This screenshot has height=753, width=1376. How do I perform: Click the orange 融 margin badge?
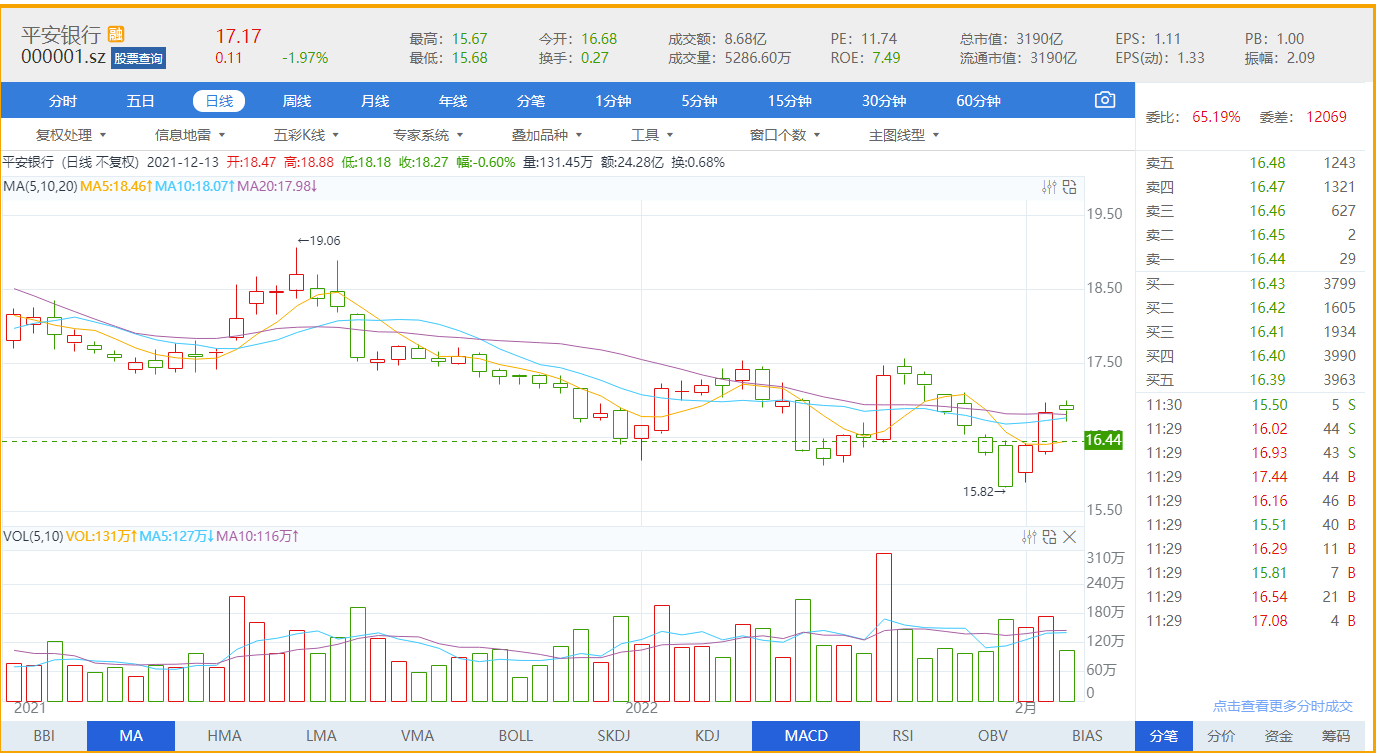pos(116,35)
